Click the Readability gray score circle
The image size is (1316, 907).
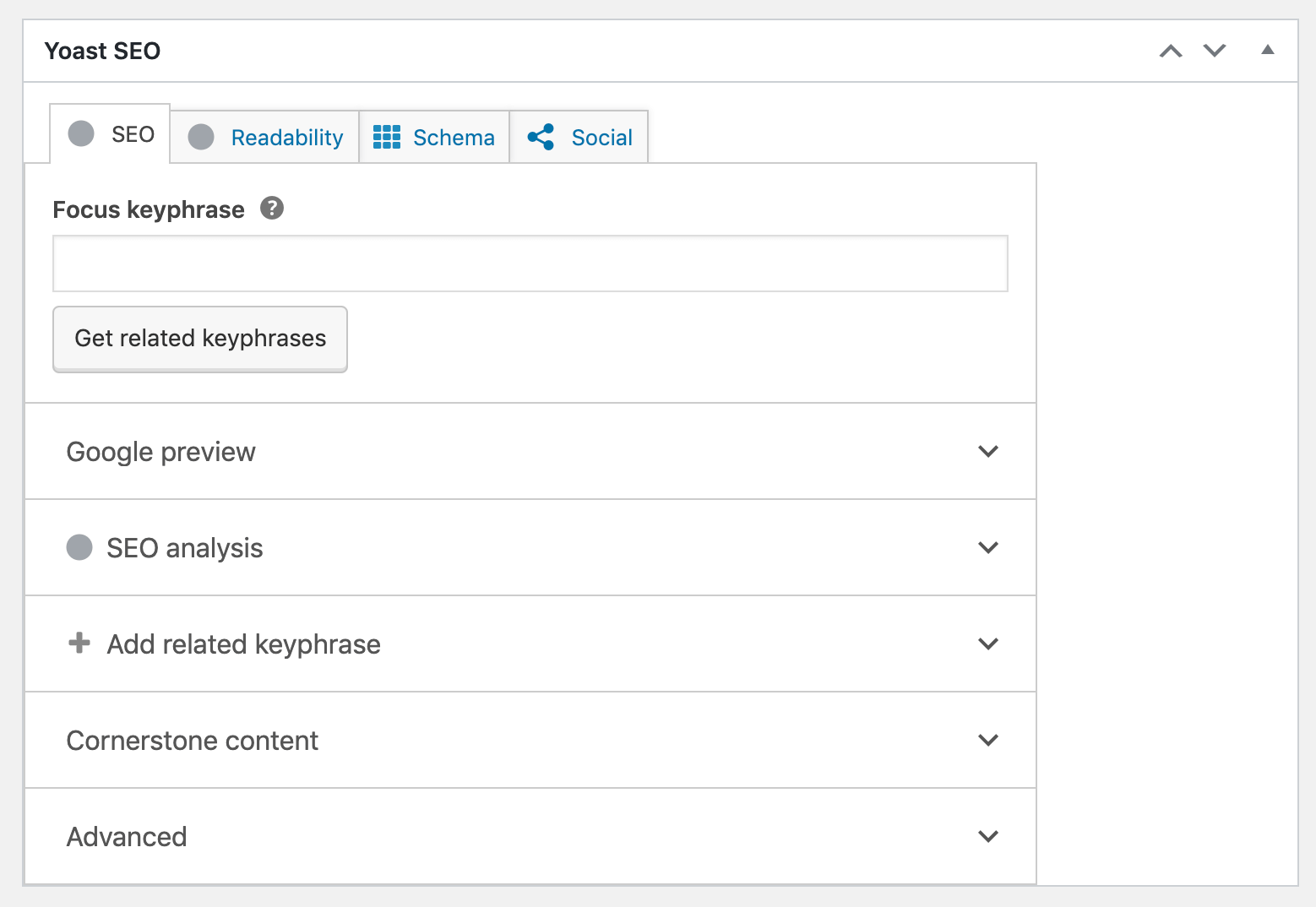point(201,137)
